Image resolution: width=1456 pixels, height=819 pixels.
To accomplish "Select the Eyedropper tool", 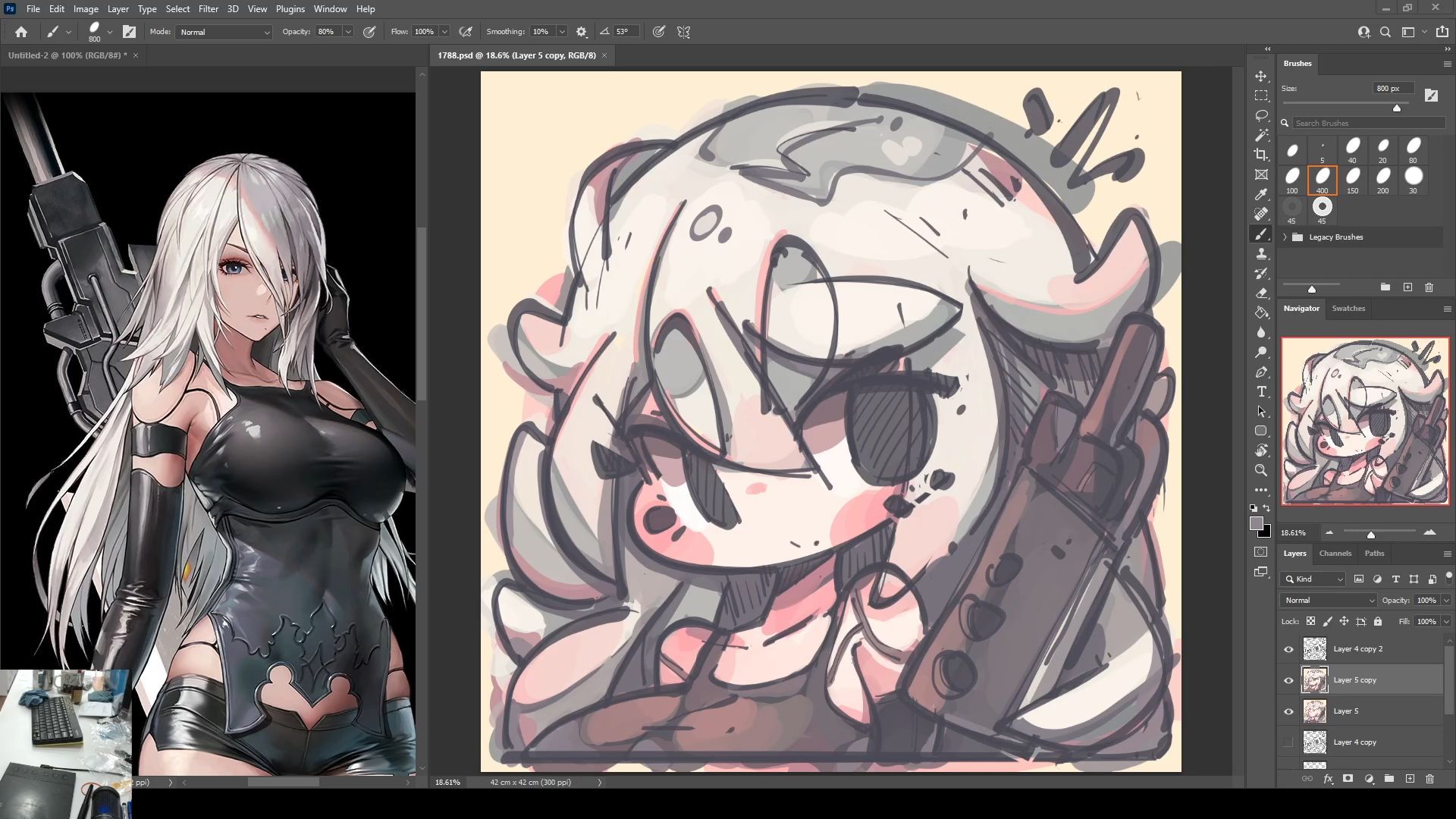I will [x=1261, y=195].
